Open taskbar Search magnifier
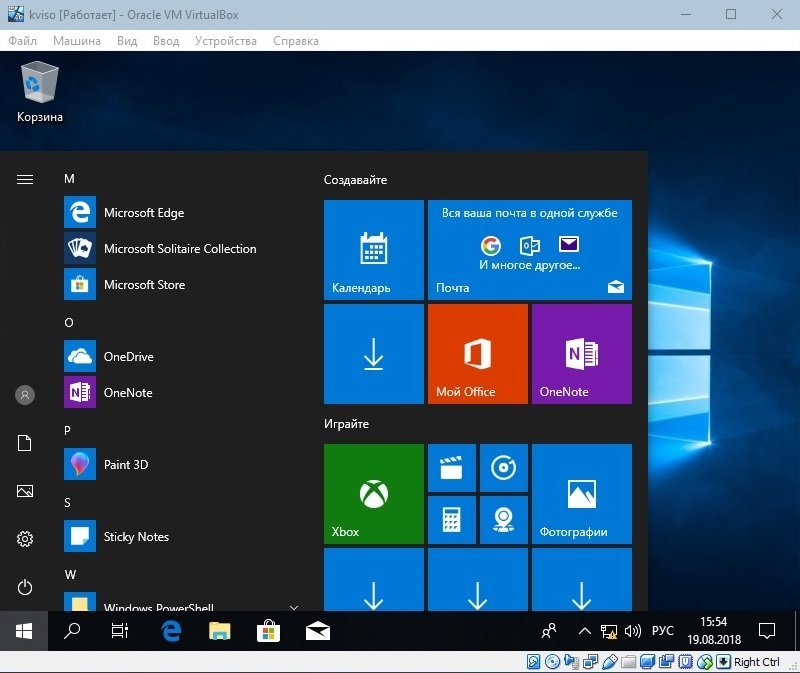Viewport: 800px width, 673px height. [72, 631]
